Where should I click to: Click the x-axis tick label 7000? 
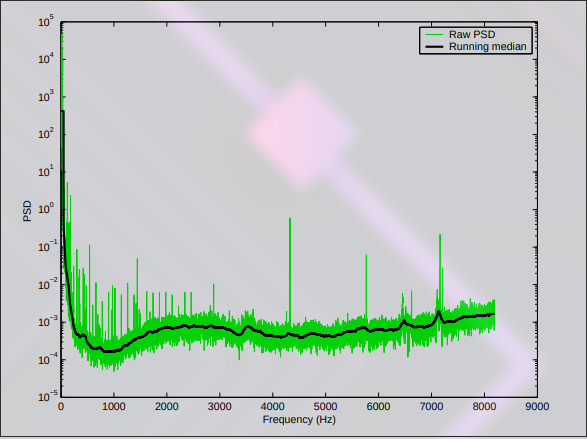coord(431,406)
